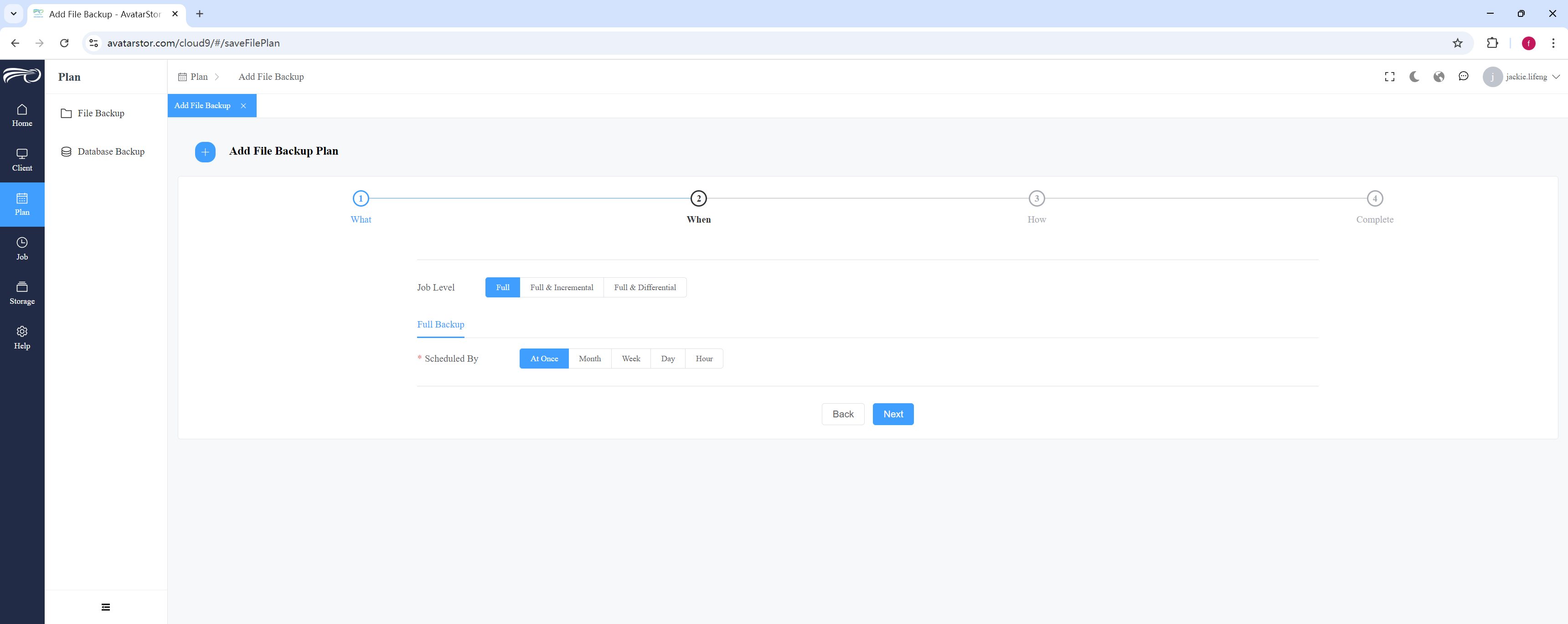Image resolution: width=1568 pixels, height=624 pixels.
Task: Choose Week for Scheduled By
Action: pos(630,359)
